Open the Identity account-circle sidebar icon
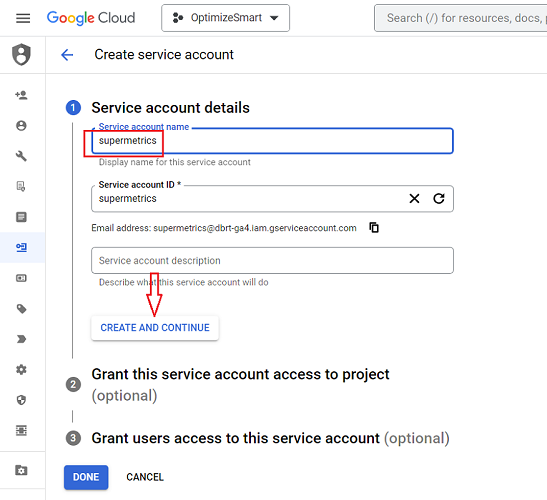This screenshot has height=500, width=547. click(21, 126)
